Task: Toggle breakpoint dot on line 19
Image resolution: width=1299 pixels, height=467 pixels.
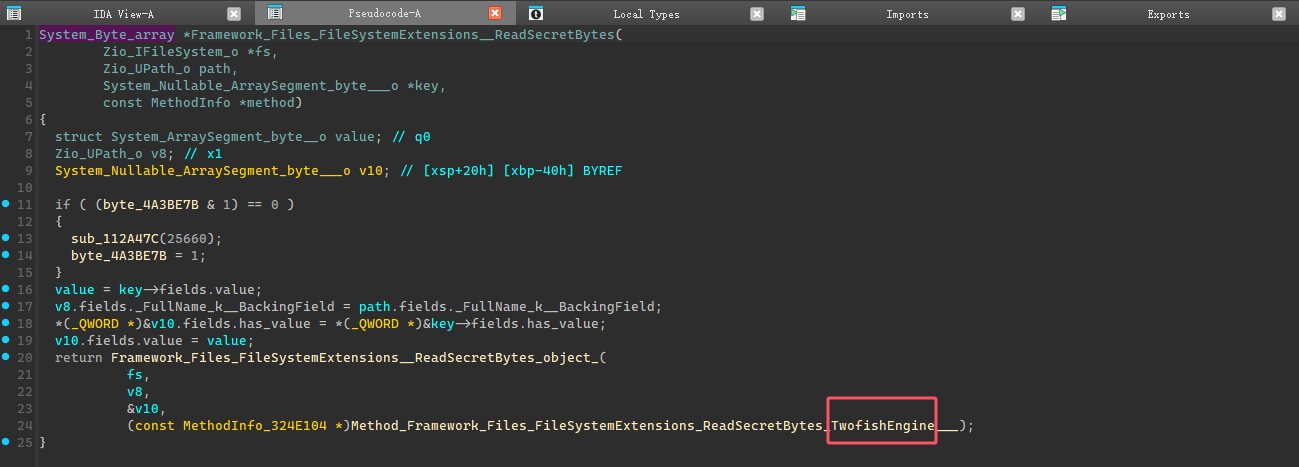Action: tap(6, 340)
